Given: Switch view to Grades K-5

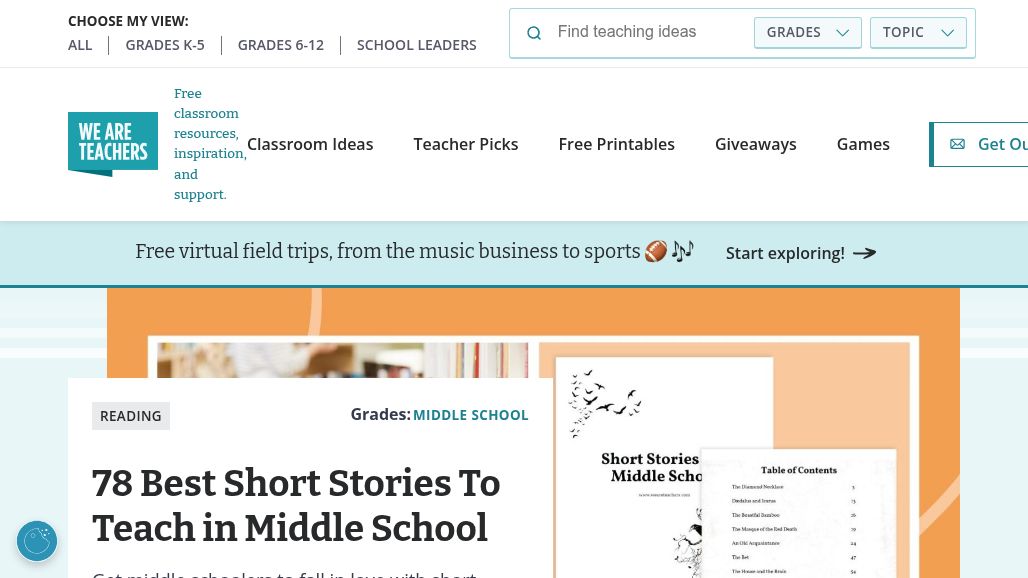Looking at the screenshot, I should tap(165, 45).
